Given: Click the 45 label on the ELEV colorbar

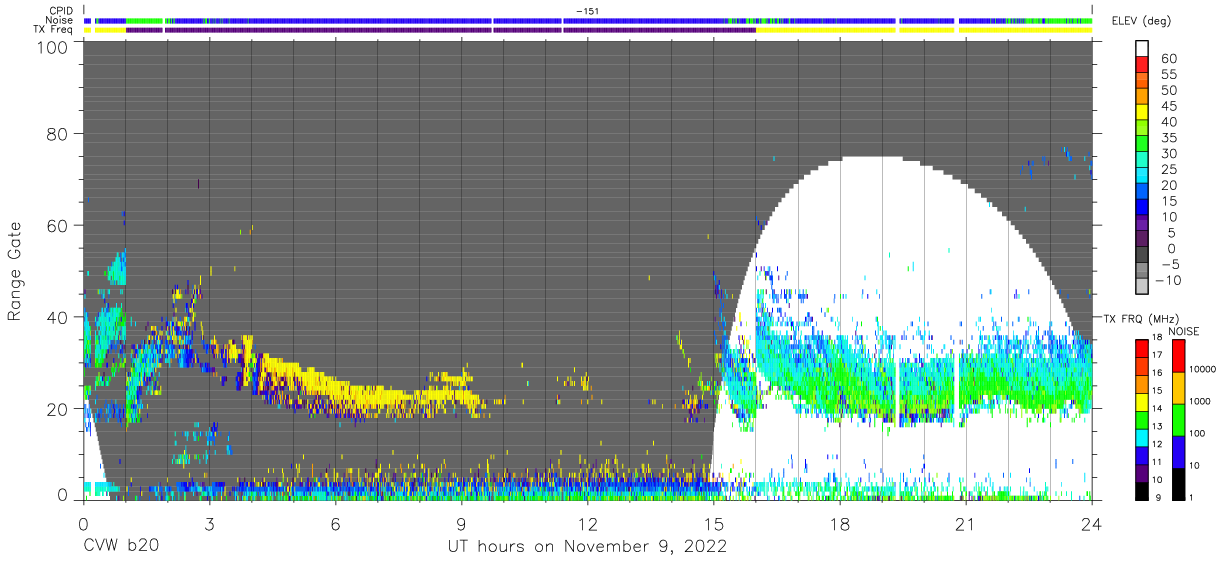Looking at the screenshot, I should click(1169, 106).
